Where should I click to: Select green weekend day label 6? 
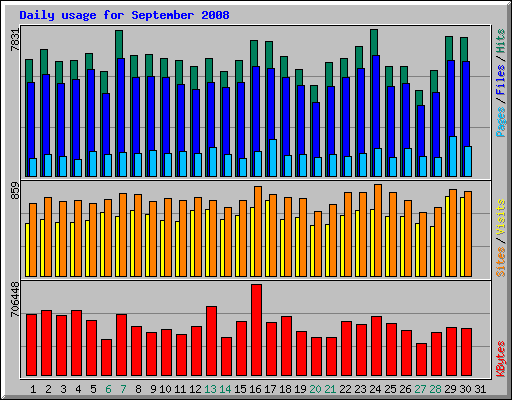[x=108, y=389]
